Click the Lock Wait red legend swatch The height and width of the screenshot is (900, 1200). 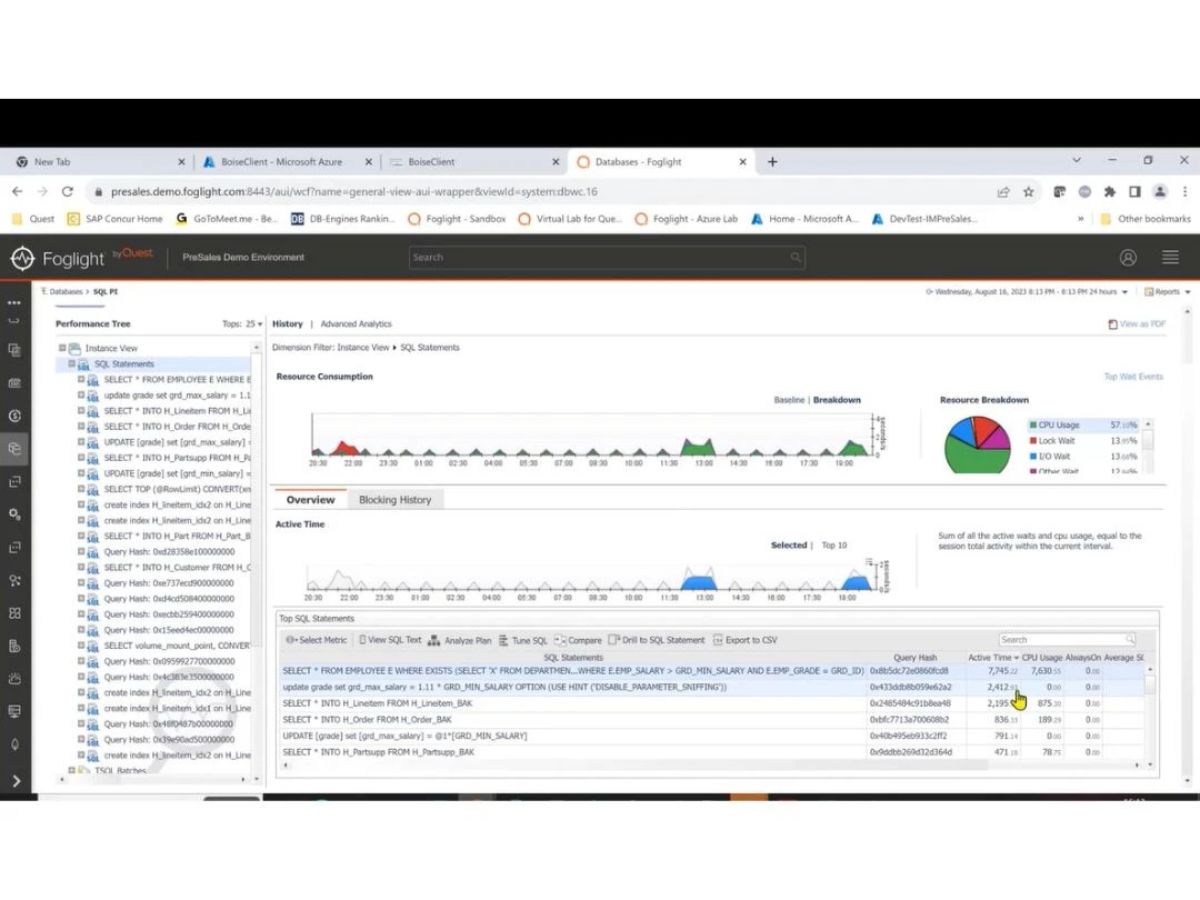tap(1033, 441)
